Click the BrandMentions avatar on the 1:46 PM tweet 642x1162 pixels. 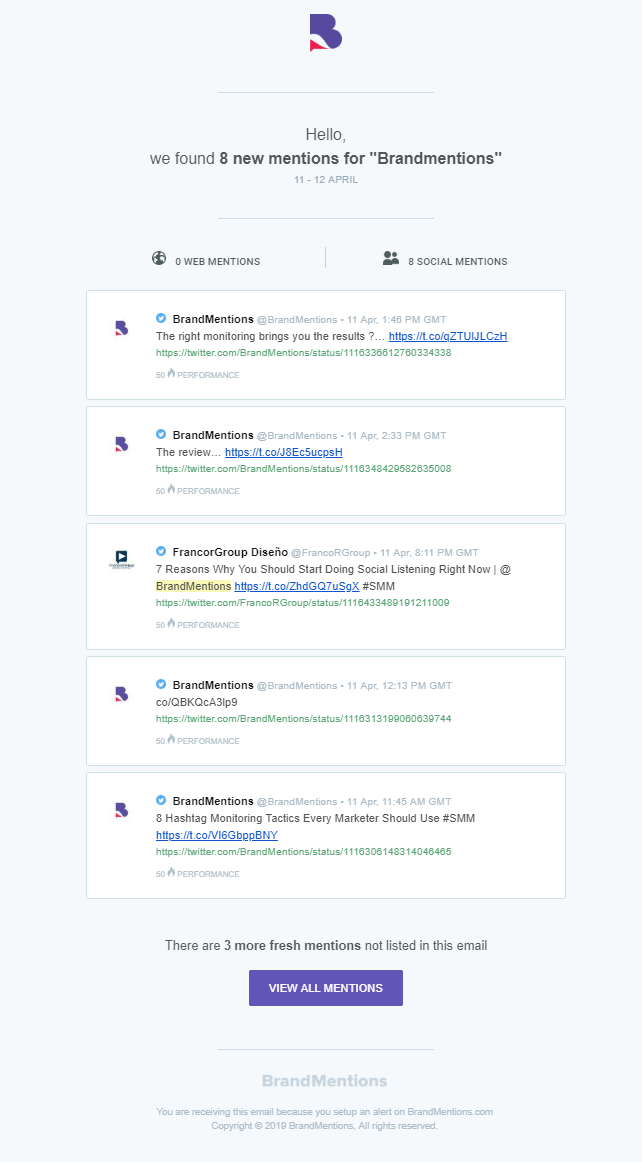point(122,328)
